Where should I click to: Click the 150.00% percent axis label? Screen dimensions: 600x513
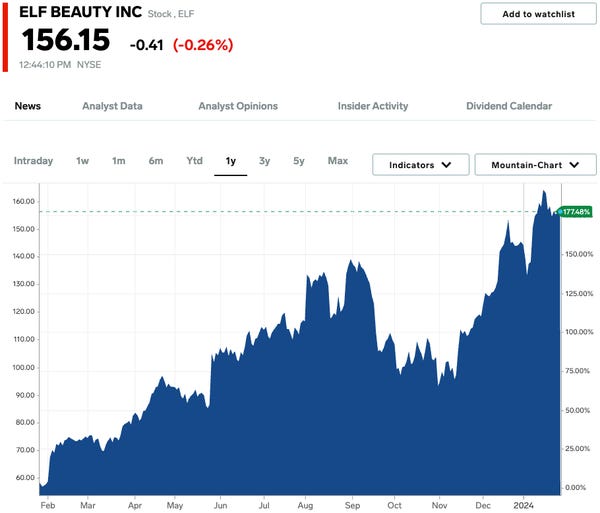579,254
